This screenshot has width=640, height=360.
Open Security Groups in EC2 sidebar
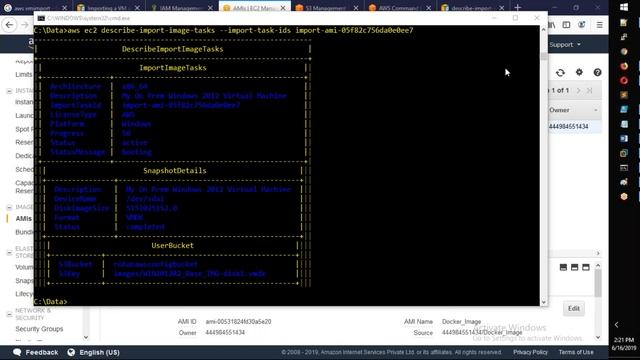pyautogui.click(x=39, y=329)
